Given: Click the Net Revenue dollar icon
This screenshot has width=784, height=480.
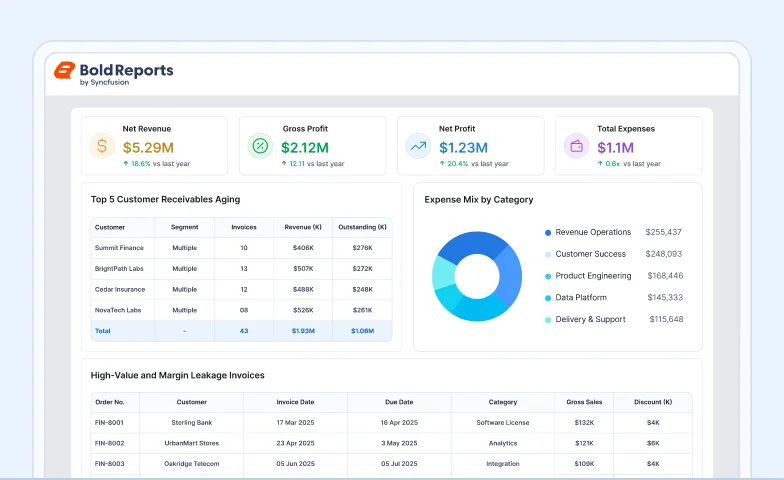Looking at the screenshot, I should tap(102, 146).
